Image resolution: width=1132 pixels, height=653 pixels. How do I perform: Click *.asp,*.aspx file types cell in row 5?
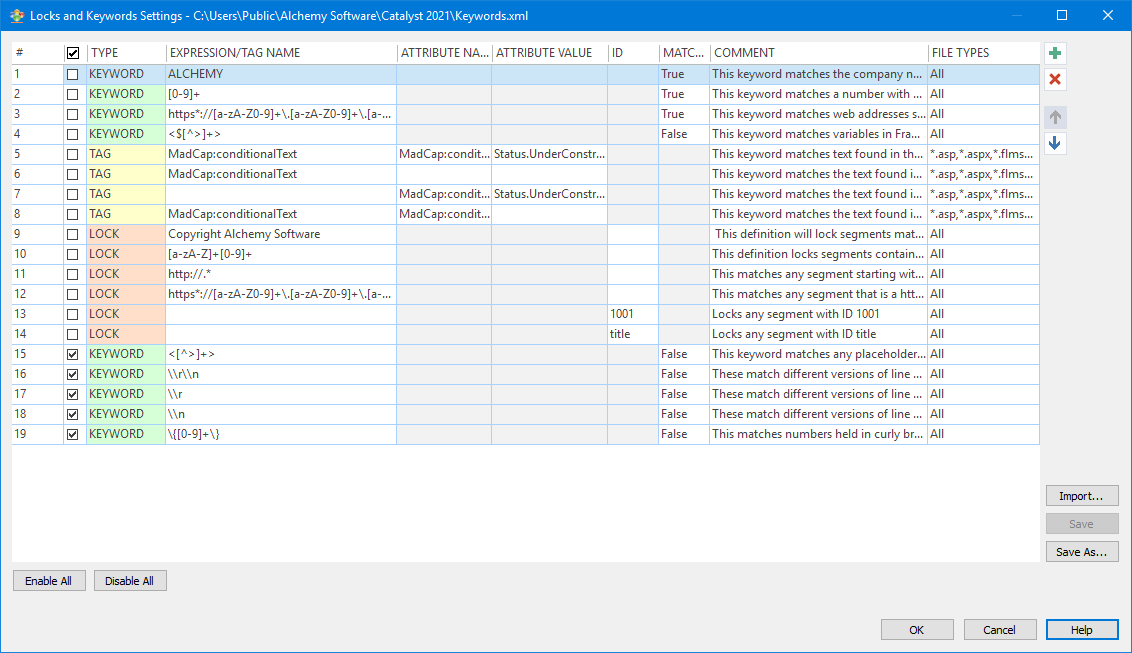tap(983, 154)
